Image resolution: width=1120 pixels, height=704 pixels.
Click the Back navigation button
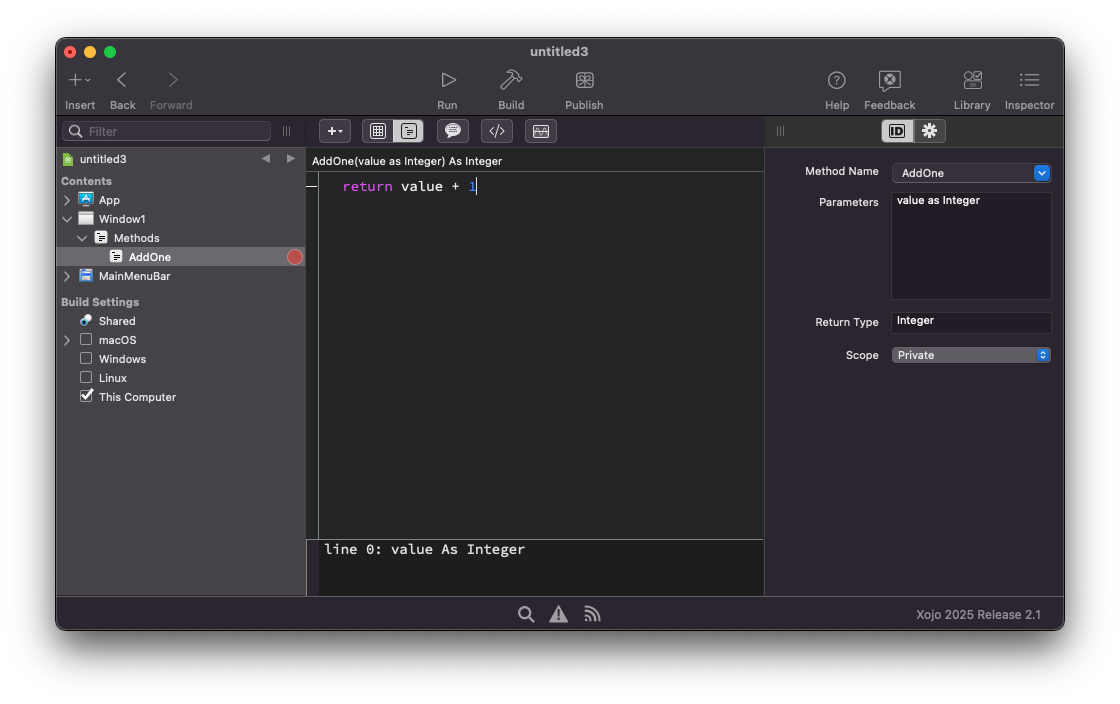point(122,80)
